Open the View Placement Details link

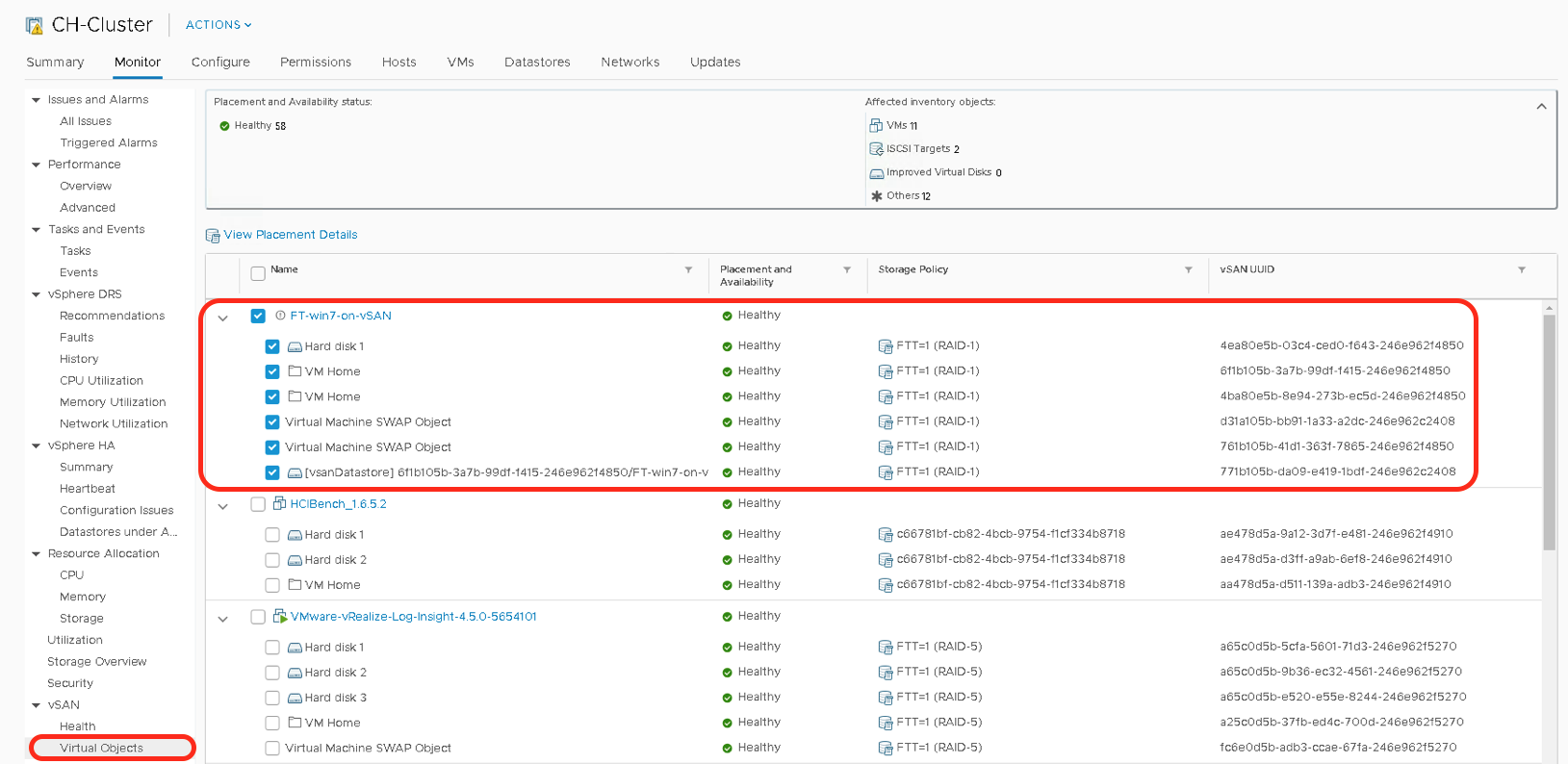click(x=290, y=235)
